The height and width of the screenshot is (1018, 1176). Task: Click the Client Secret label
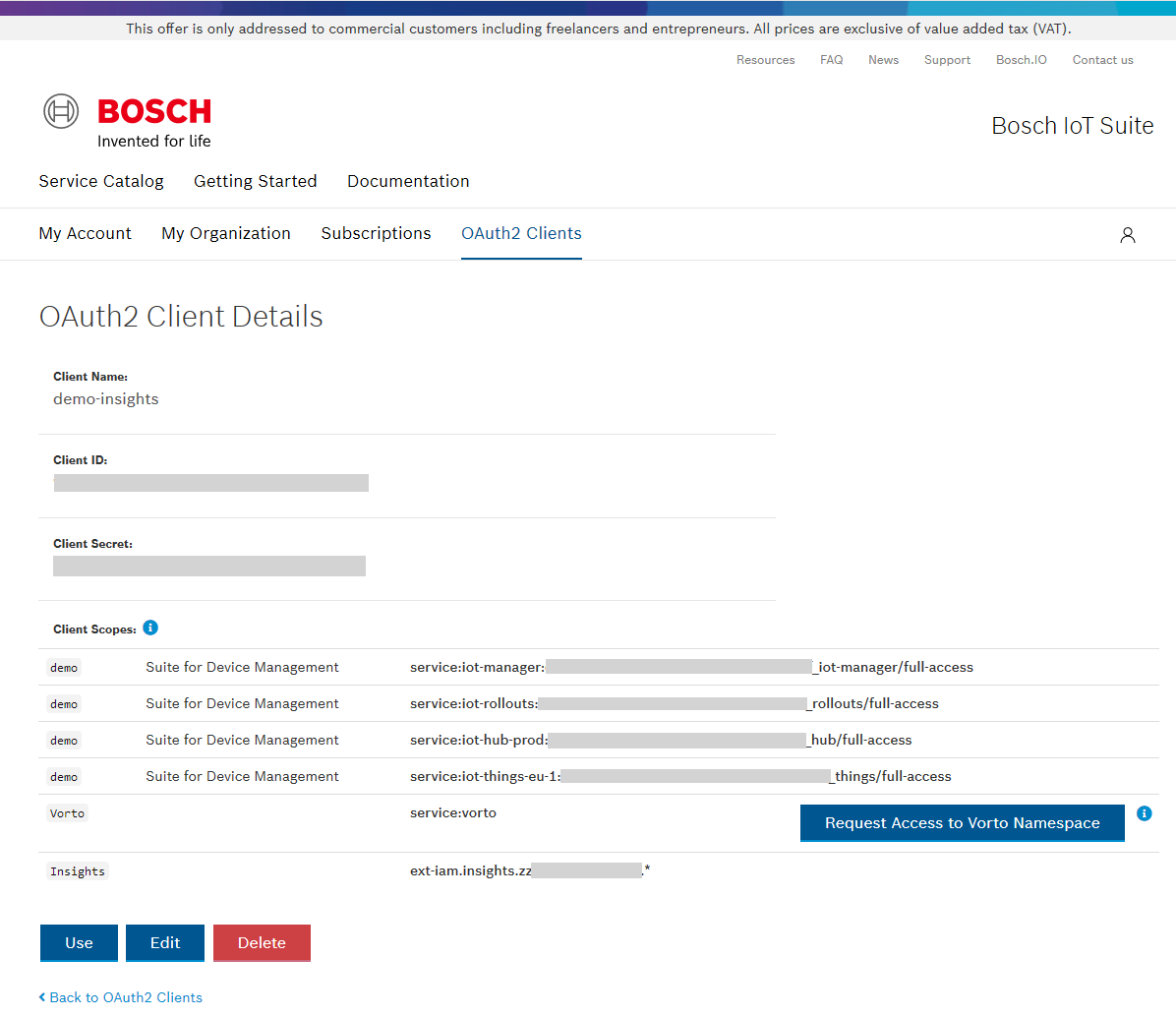pyautogui.click(x=92, y=544)
